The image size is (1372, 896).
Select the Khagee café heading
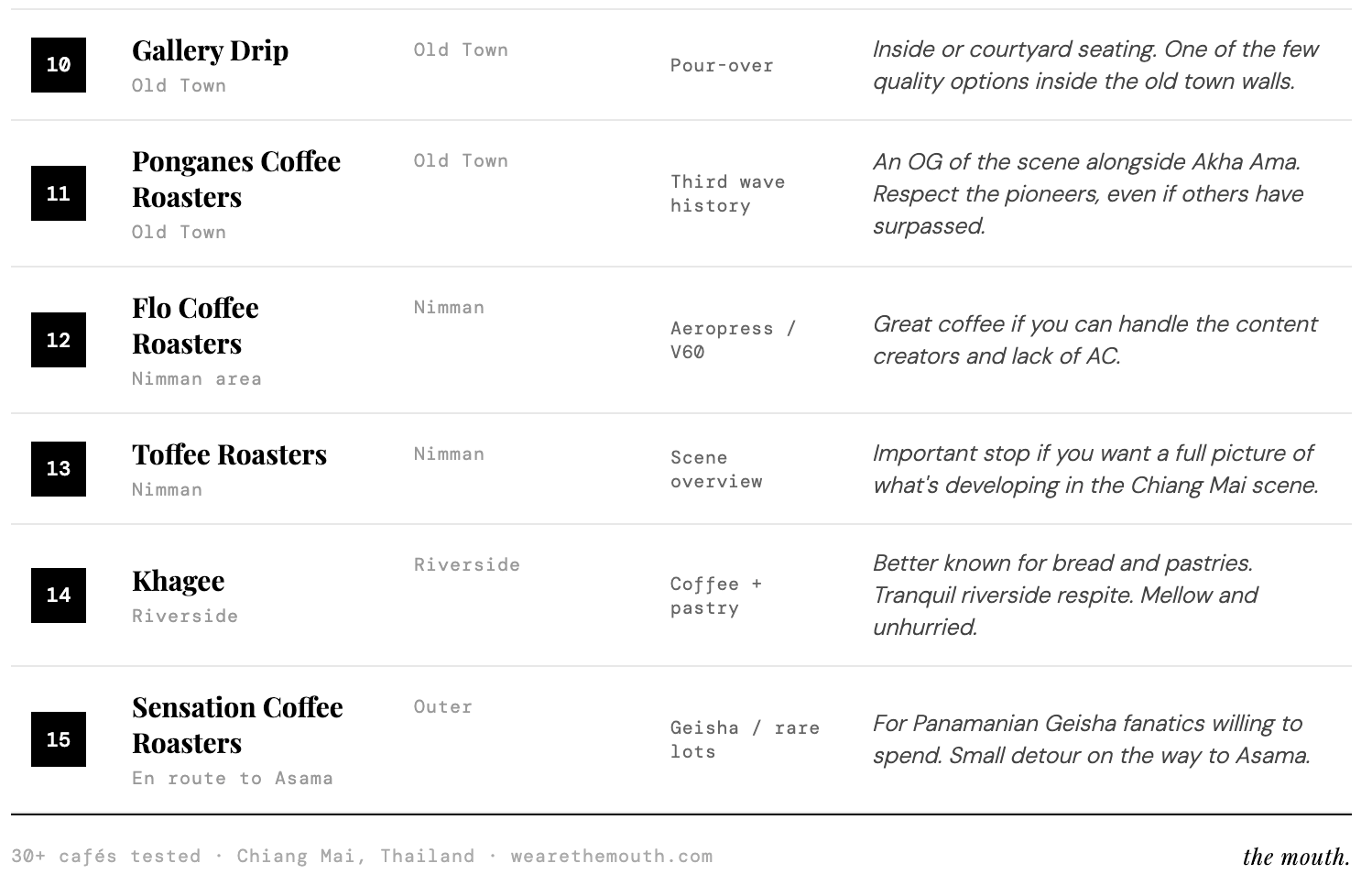pos(178,581)
